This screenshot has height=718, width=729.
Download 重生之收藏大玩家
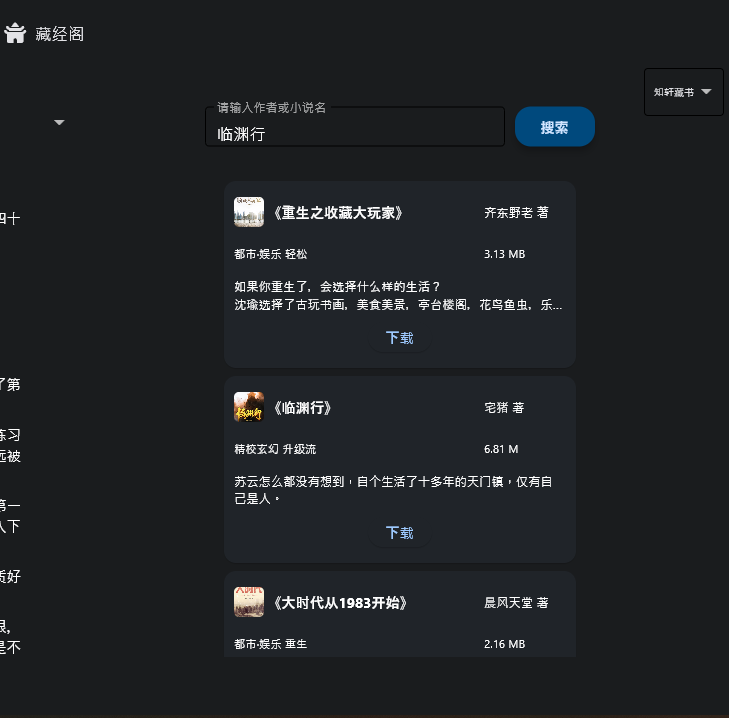pos(400,338)
